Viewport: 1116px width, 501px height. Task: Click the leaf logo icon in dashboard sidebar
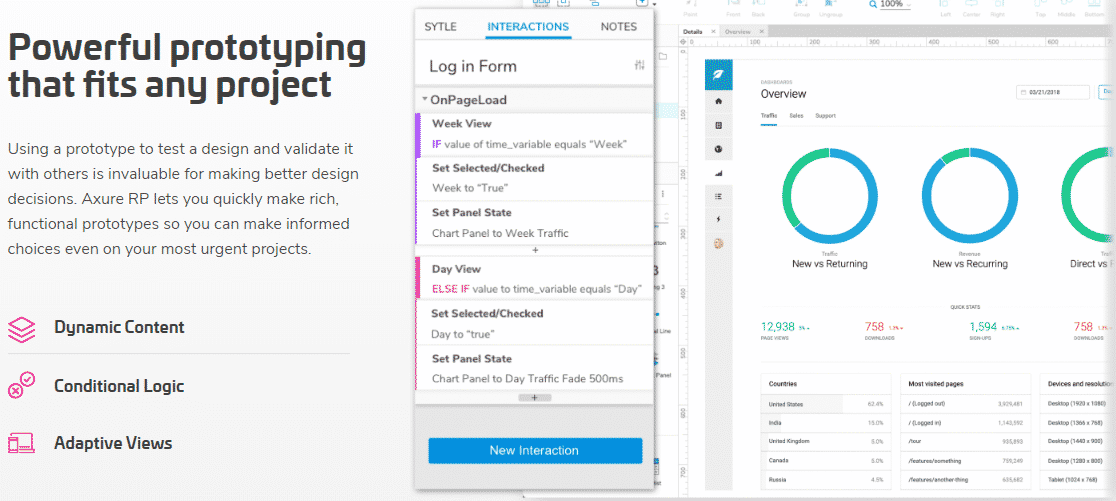[719, 74]
